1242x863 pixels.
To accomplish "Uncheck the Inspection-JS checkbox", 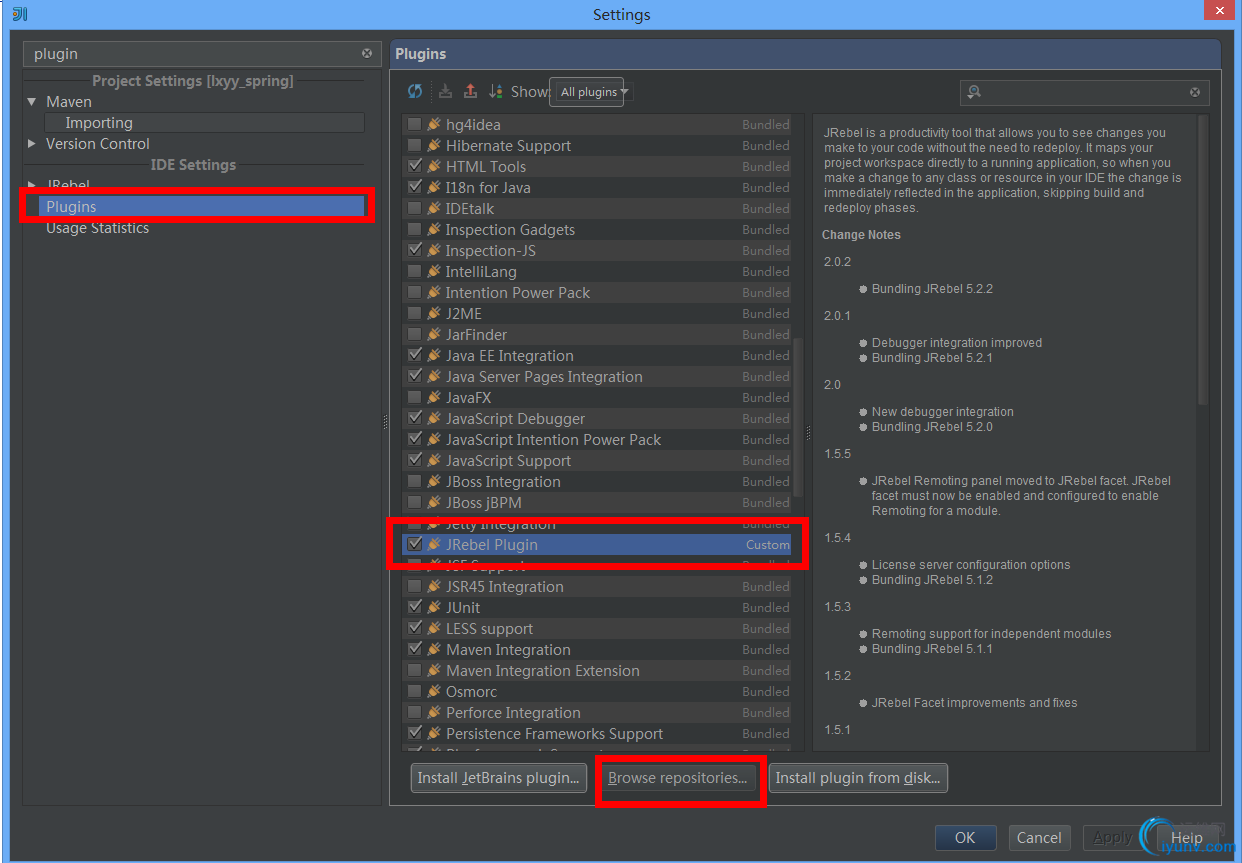I will [x=415, y=250].
